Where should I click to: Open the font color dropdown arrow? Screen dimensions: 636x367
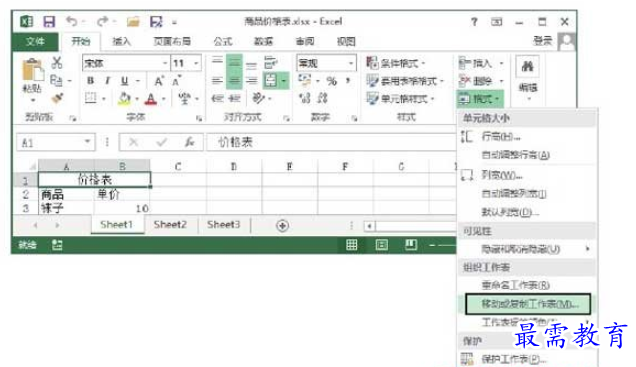(x=163, y=99)
